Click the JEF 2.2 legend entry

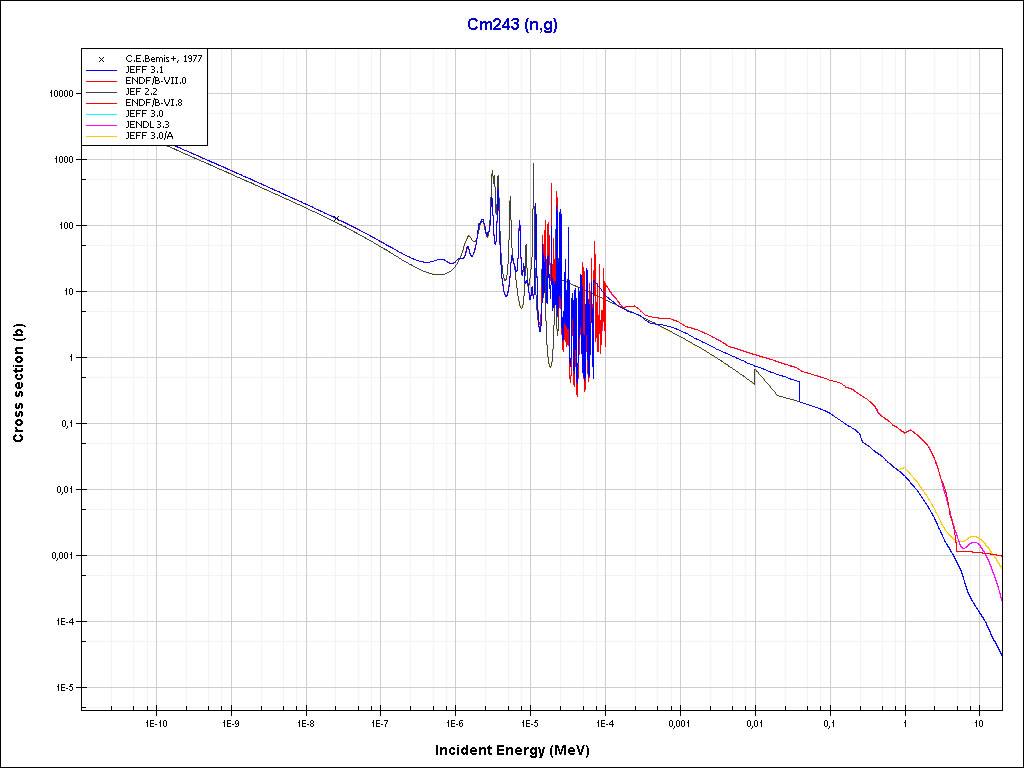[x=142, y=92]
